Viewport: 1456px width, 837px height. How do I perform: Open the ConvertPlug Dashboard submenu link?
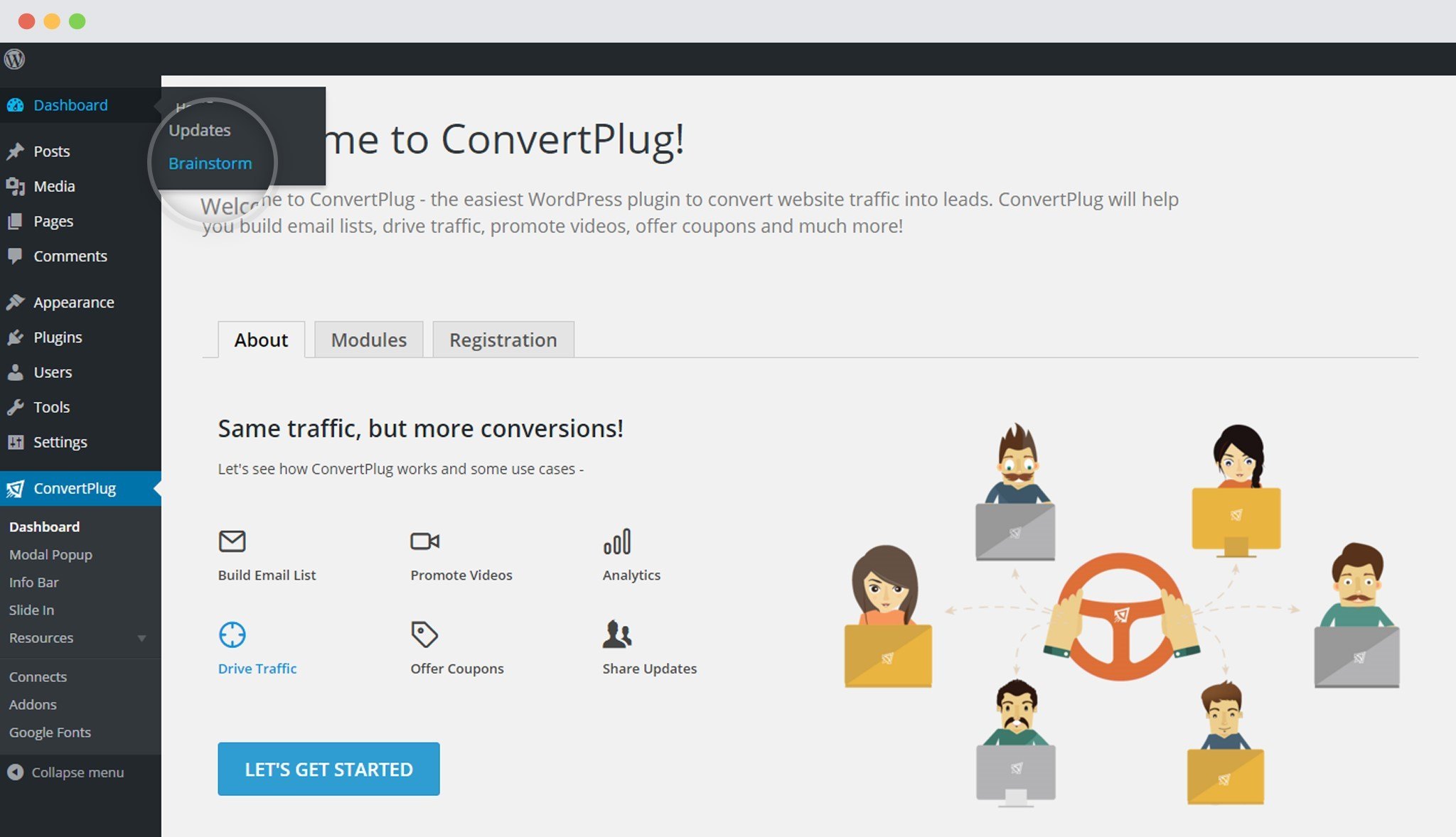(44, 526)
